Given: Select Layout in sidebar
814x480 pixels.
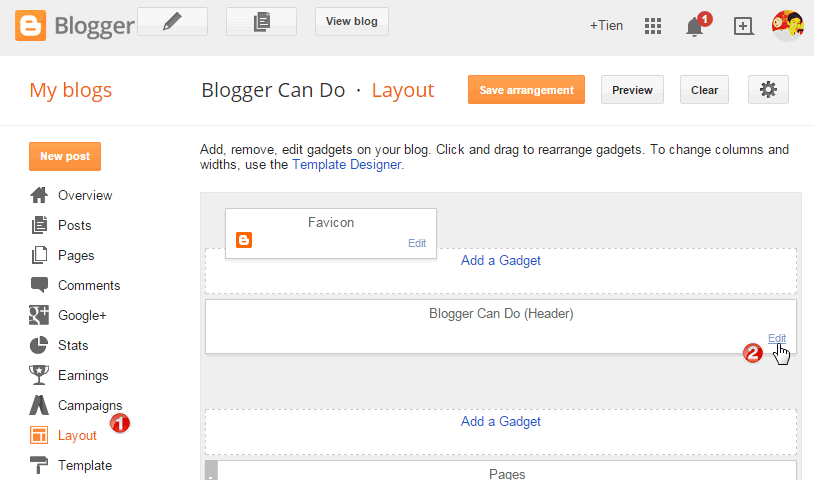Looking at the screenshot, I should 77,436.
